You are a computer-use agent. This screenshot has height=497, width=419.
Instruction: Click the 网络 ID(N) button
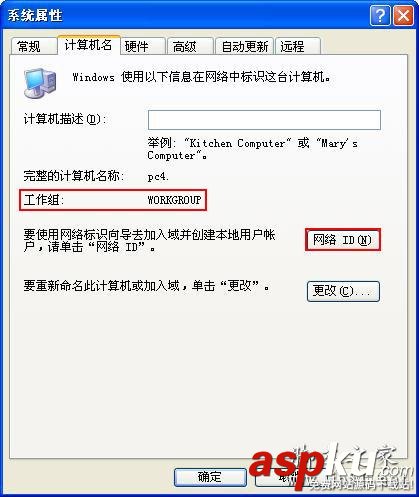(x=343, y=240)
